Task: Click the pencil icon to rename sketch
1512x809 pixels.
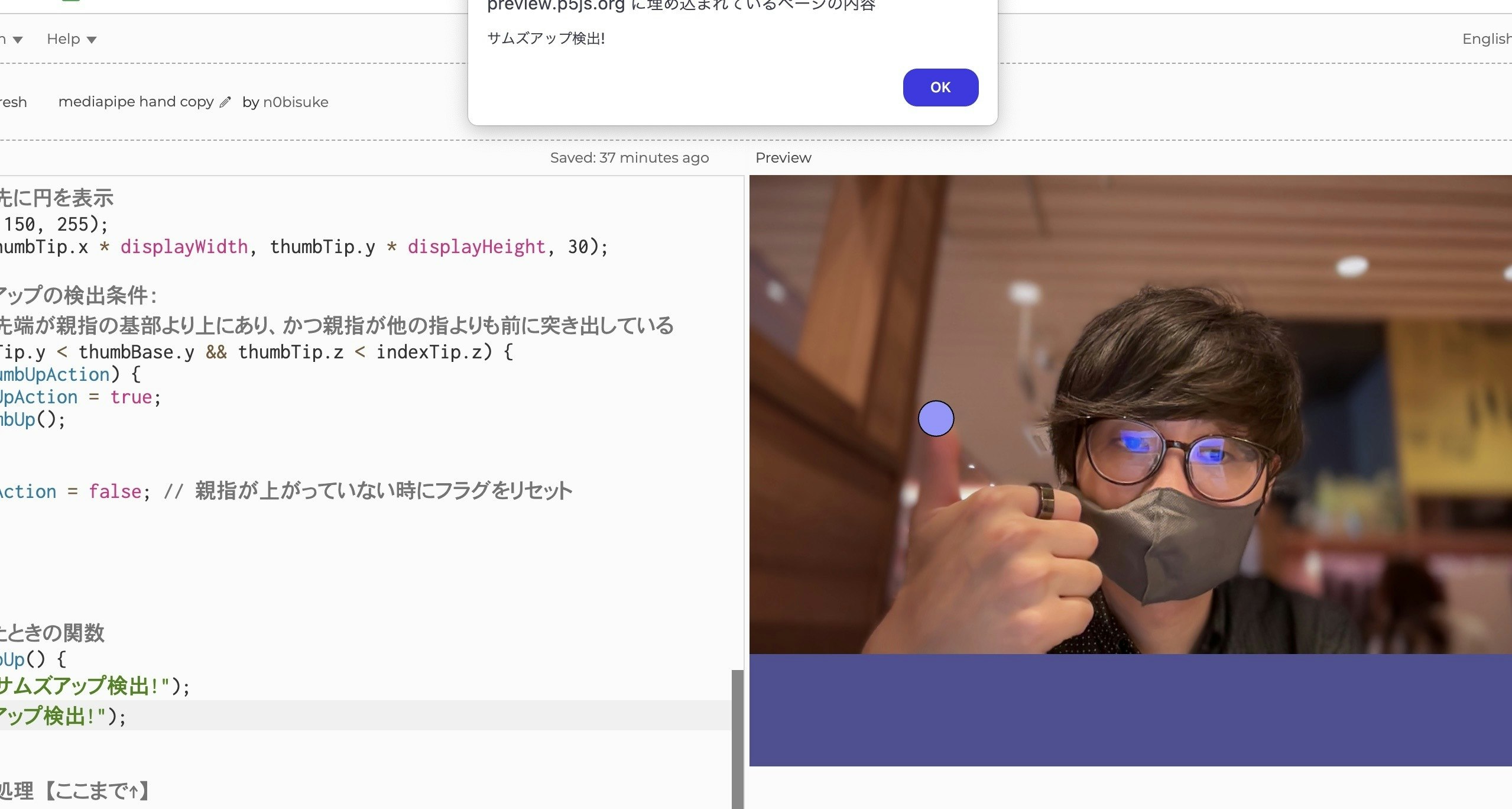Action: [x=225, y=102]
